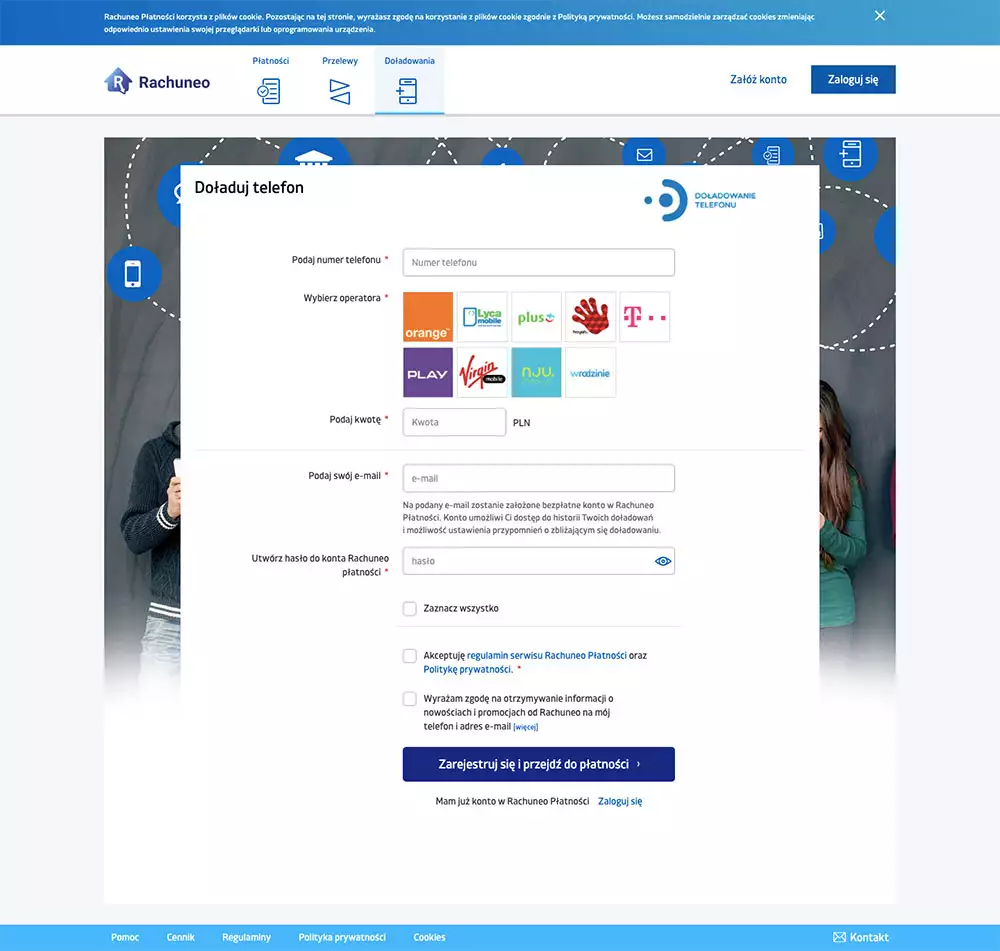Open the Cennik footer page

click(x=180, y=937)
